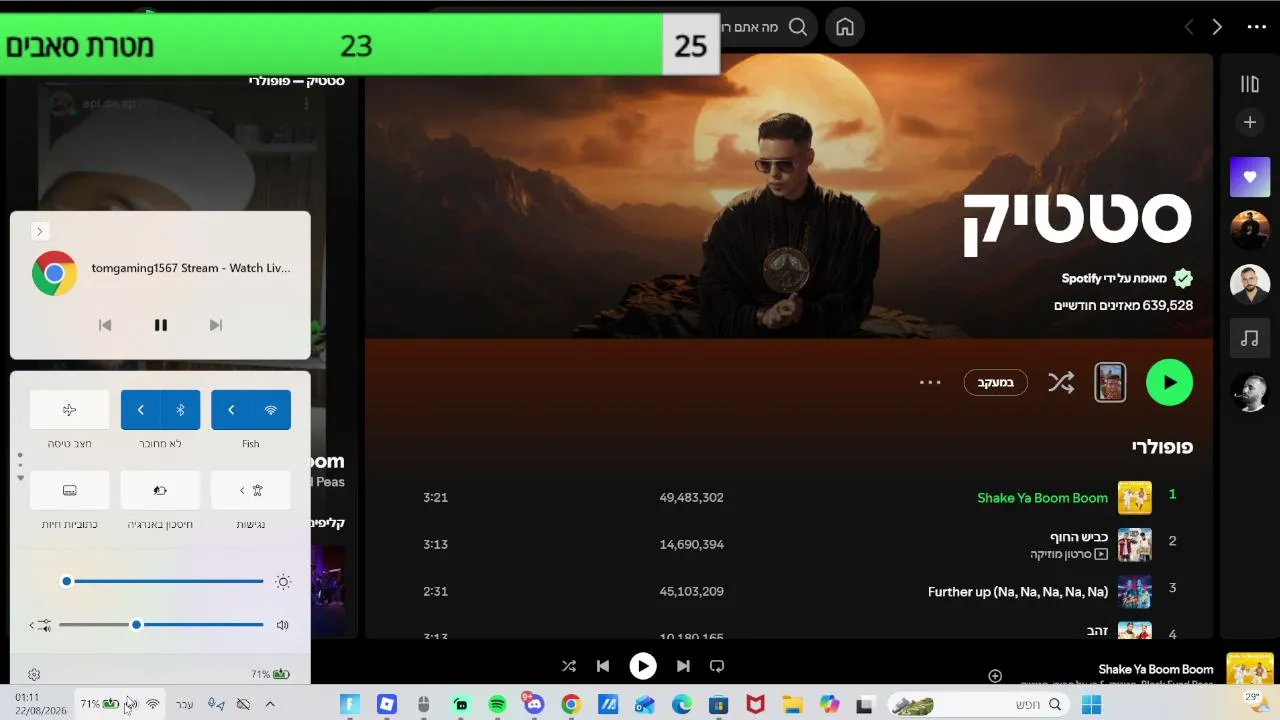Play the track Further up (Na, Na, Na, Na, Na)
This screenshot has height=720, width=1280.
[x=1018, y=592]
